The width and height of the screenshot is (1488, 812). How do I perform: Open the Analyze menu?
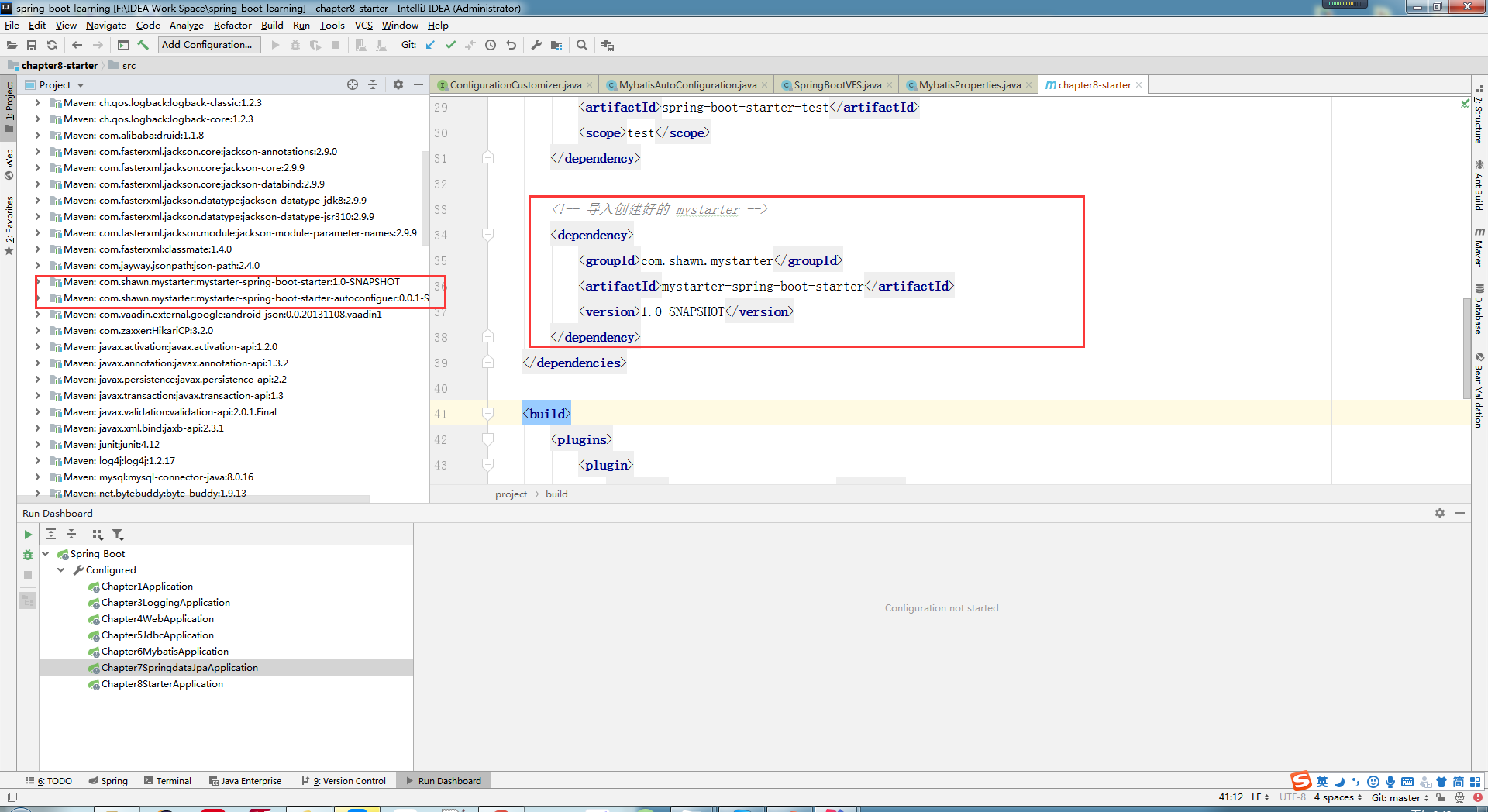coord(187,25)
